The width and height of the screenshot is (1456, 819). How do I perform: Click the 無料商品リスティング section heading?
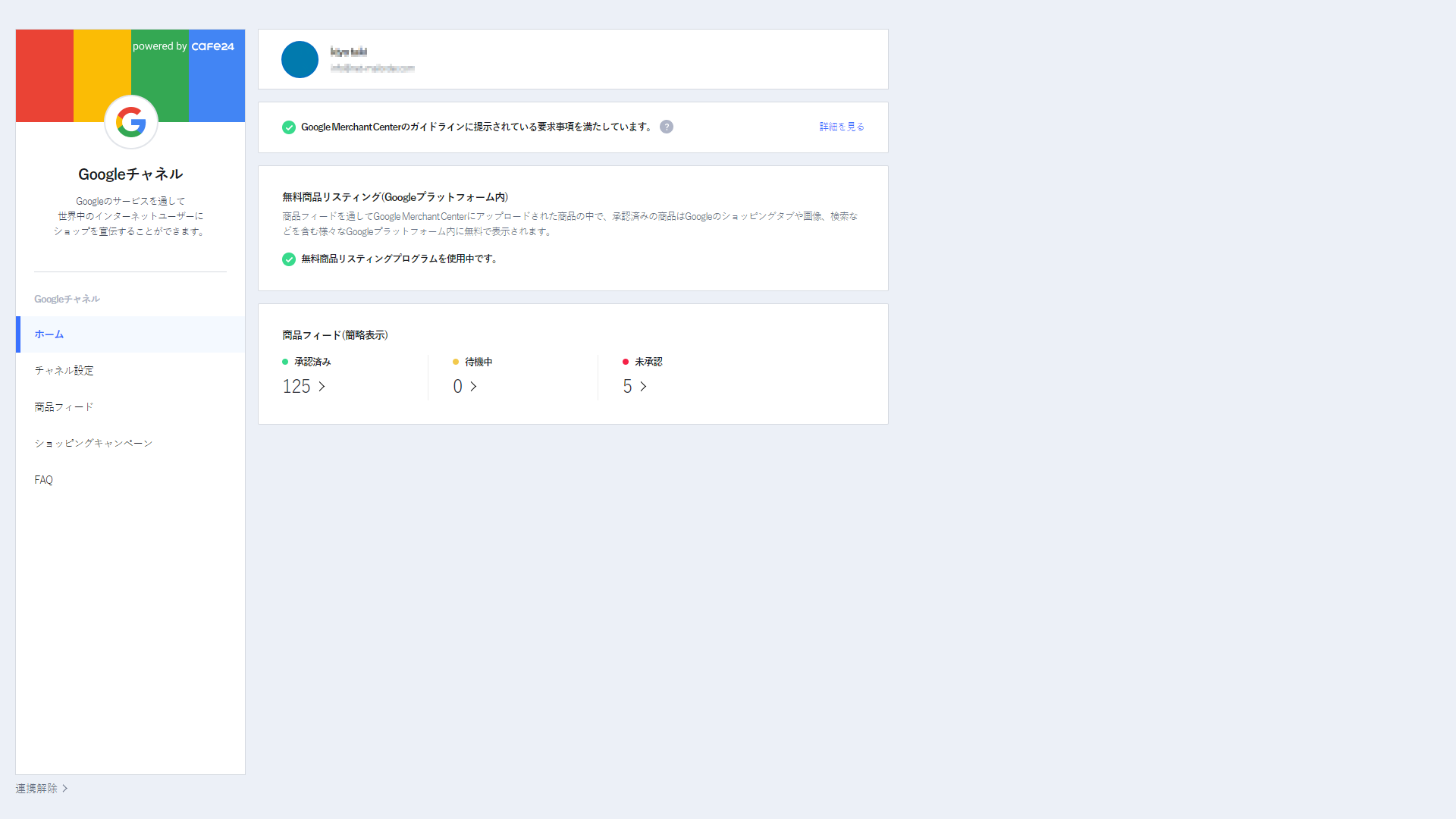pos(395,197)
